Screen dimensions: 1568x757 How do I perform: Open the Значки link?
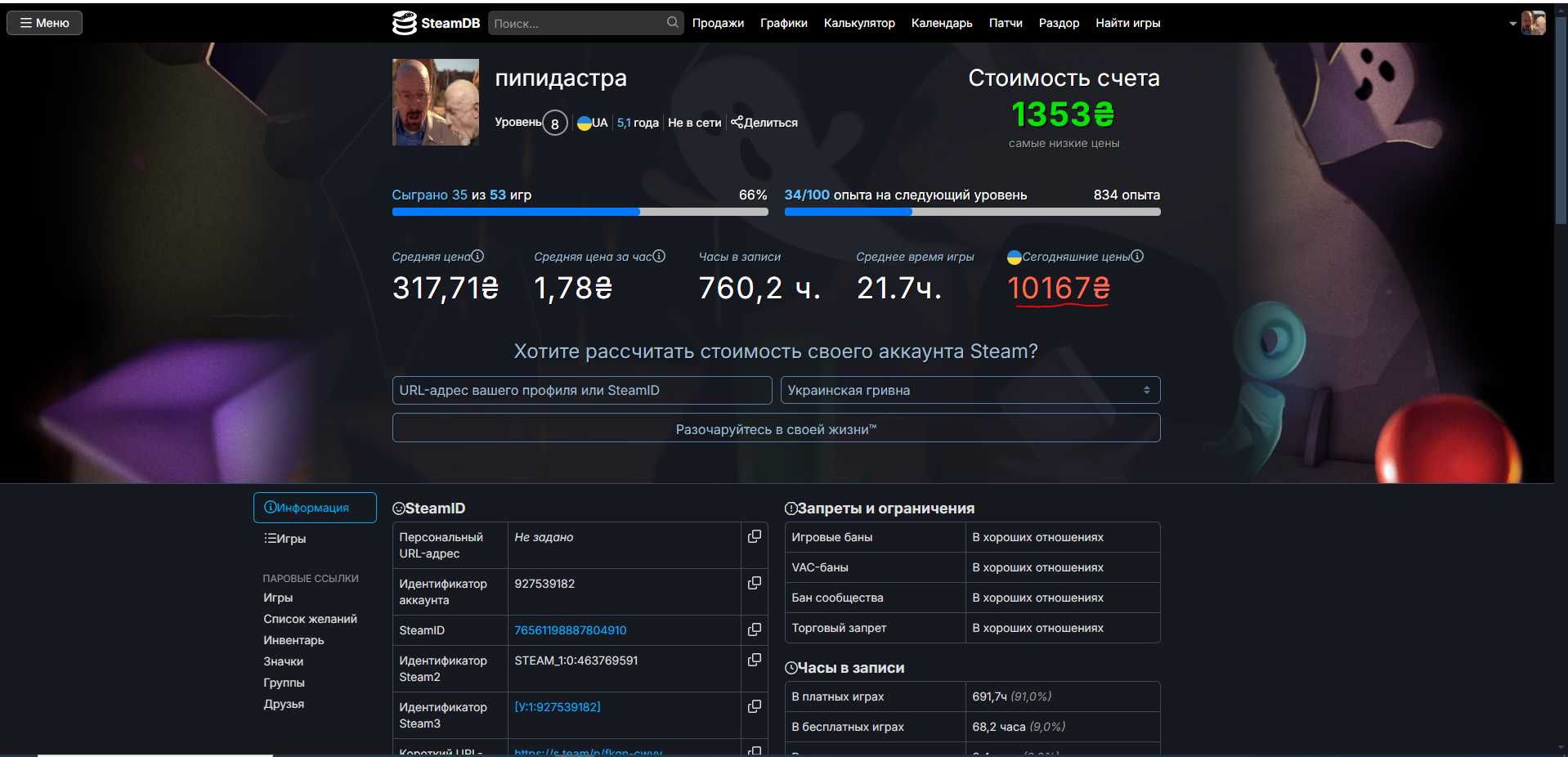(283, 661)
